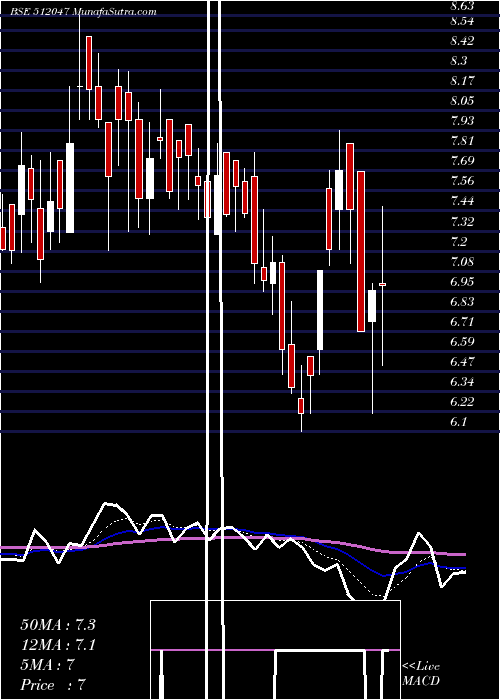Click the Price : 7 indicator text
Screen dimensions: 500x700
53,685
